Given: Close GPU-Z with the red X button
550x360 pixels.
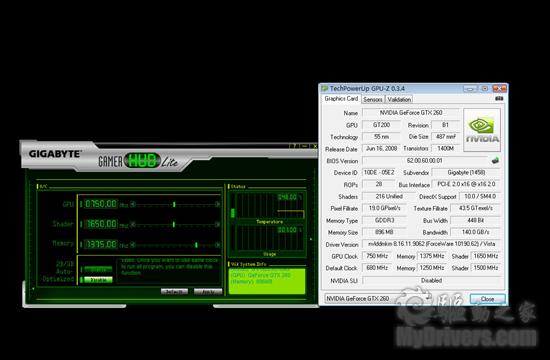Looking at the screenshot, I should tap(499, 89).
